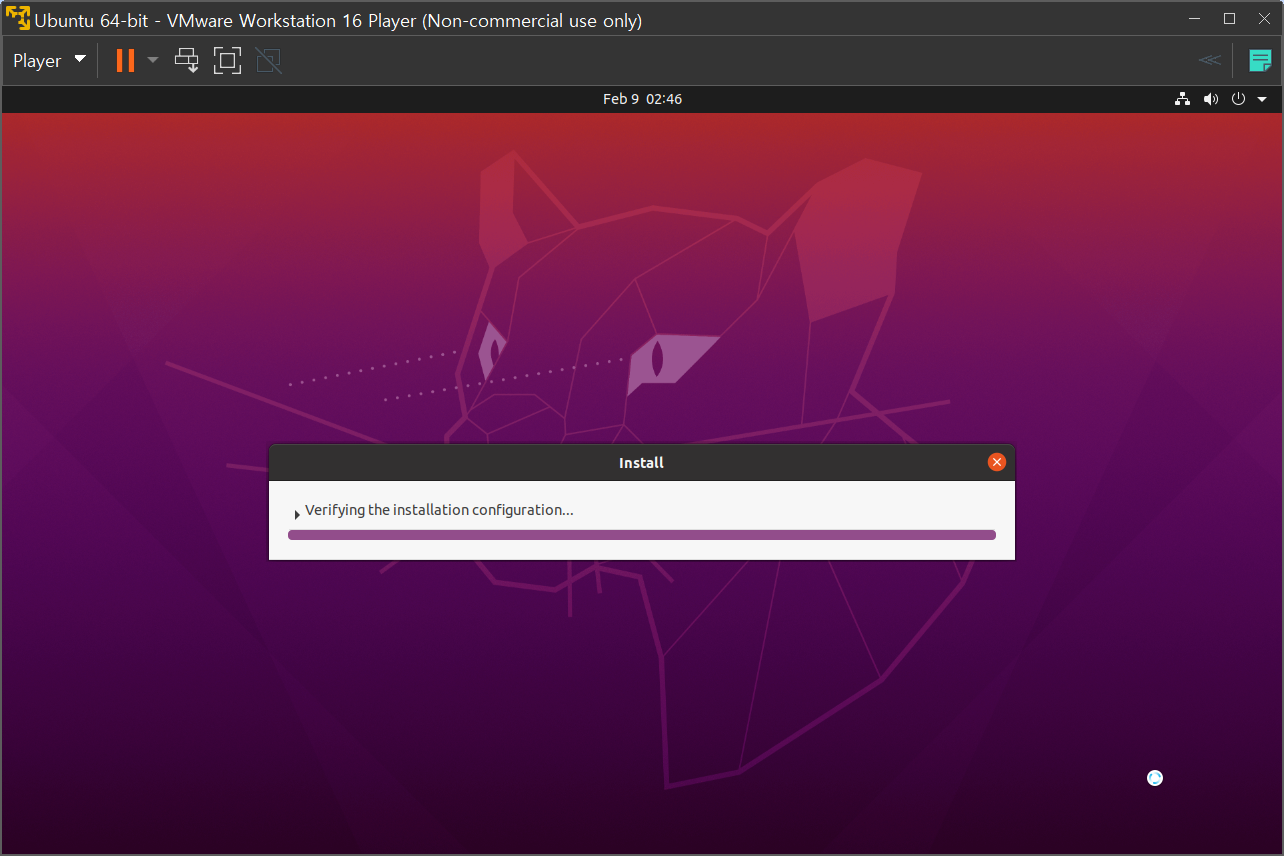Open the Player menu

click(49, 61)
